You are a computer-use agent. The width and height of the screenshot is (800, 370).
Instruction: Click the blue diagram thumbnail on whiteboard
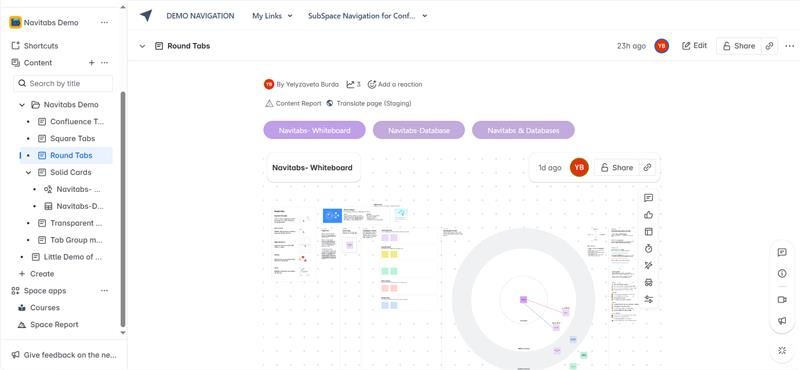(x=332, y=216)
